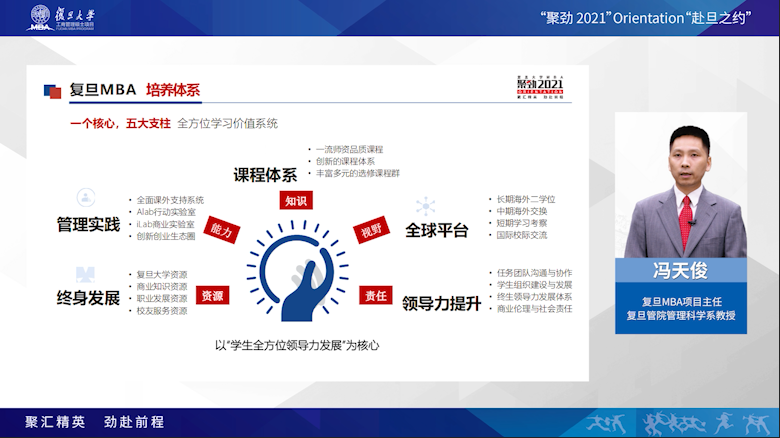Click bullet 短期学习考察
780x438 pixels.
[x=522, y=223]
